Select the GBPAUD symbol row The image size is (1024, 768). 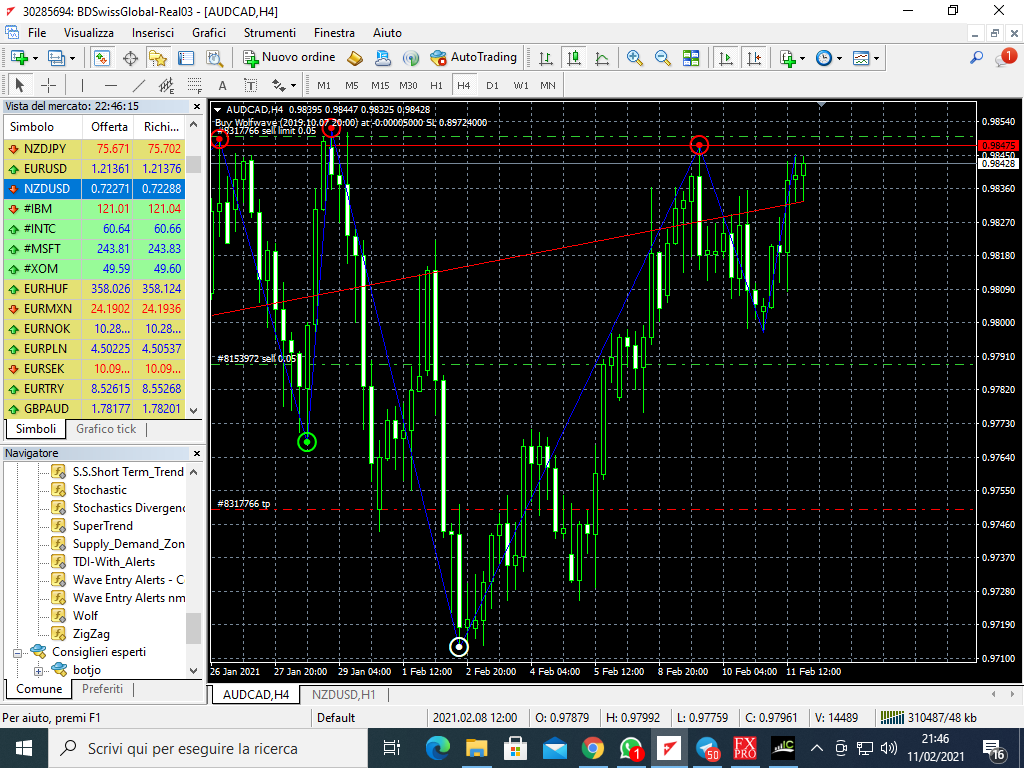click(94, 409)
